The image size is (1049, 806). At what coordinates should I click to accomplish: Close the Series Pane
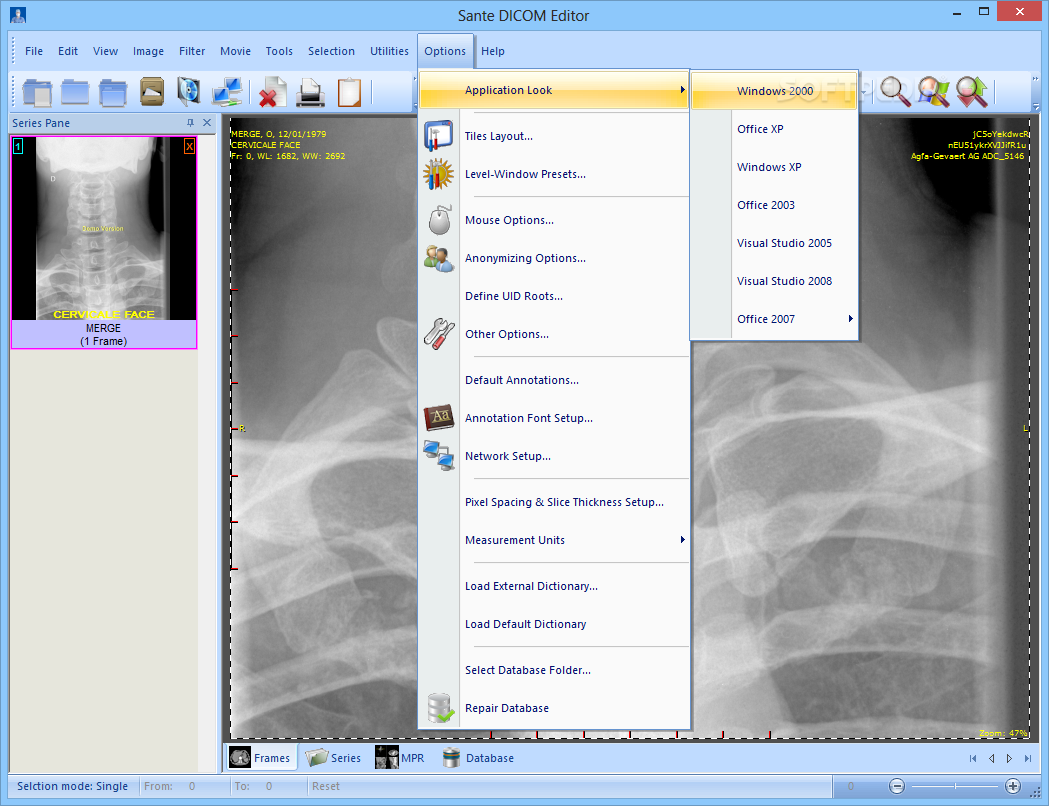coord(207,122)
